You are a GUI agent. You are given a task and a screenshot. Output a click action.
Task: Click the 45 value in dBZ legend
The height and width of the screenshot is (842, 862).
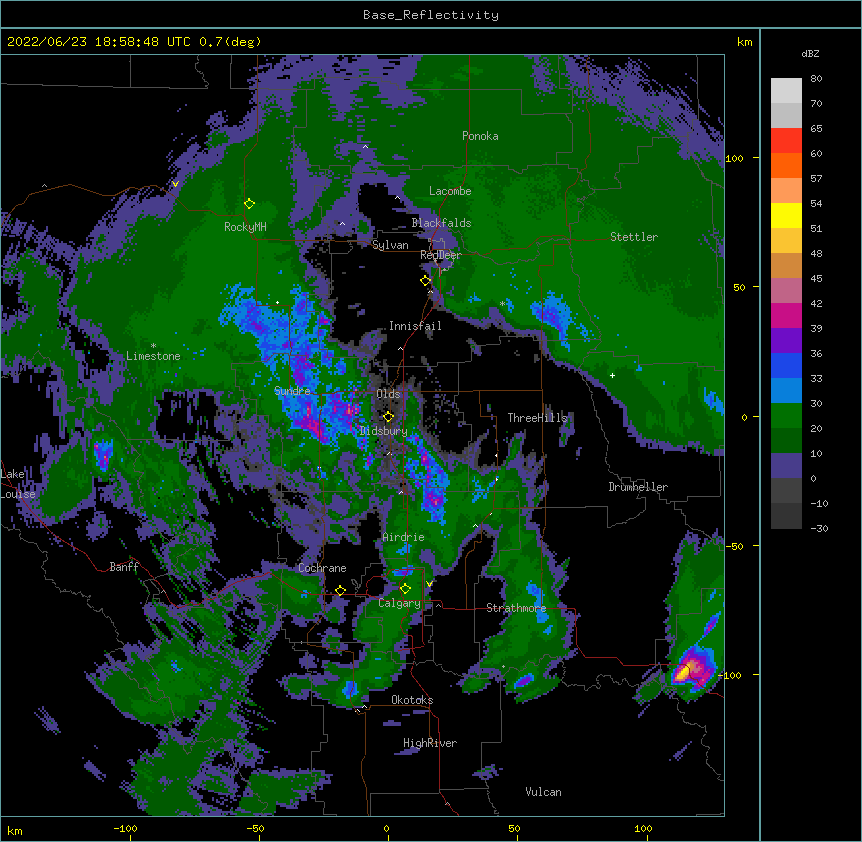(816, 279)
